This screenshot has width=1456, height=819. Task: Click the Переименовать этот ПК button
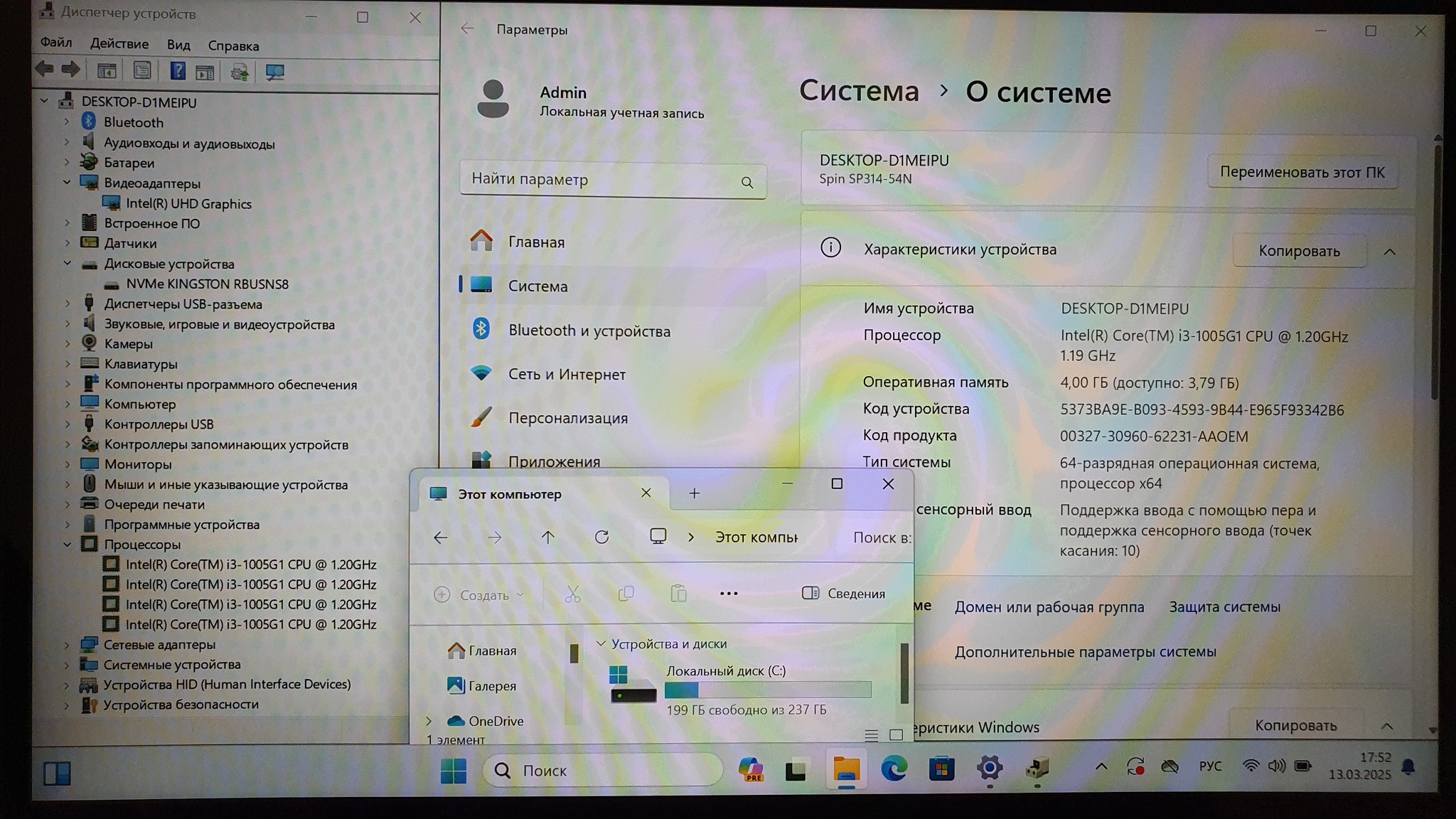[x=1302, y=173]
